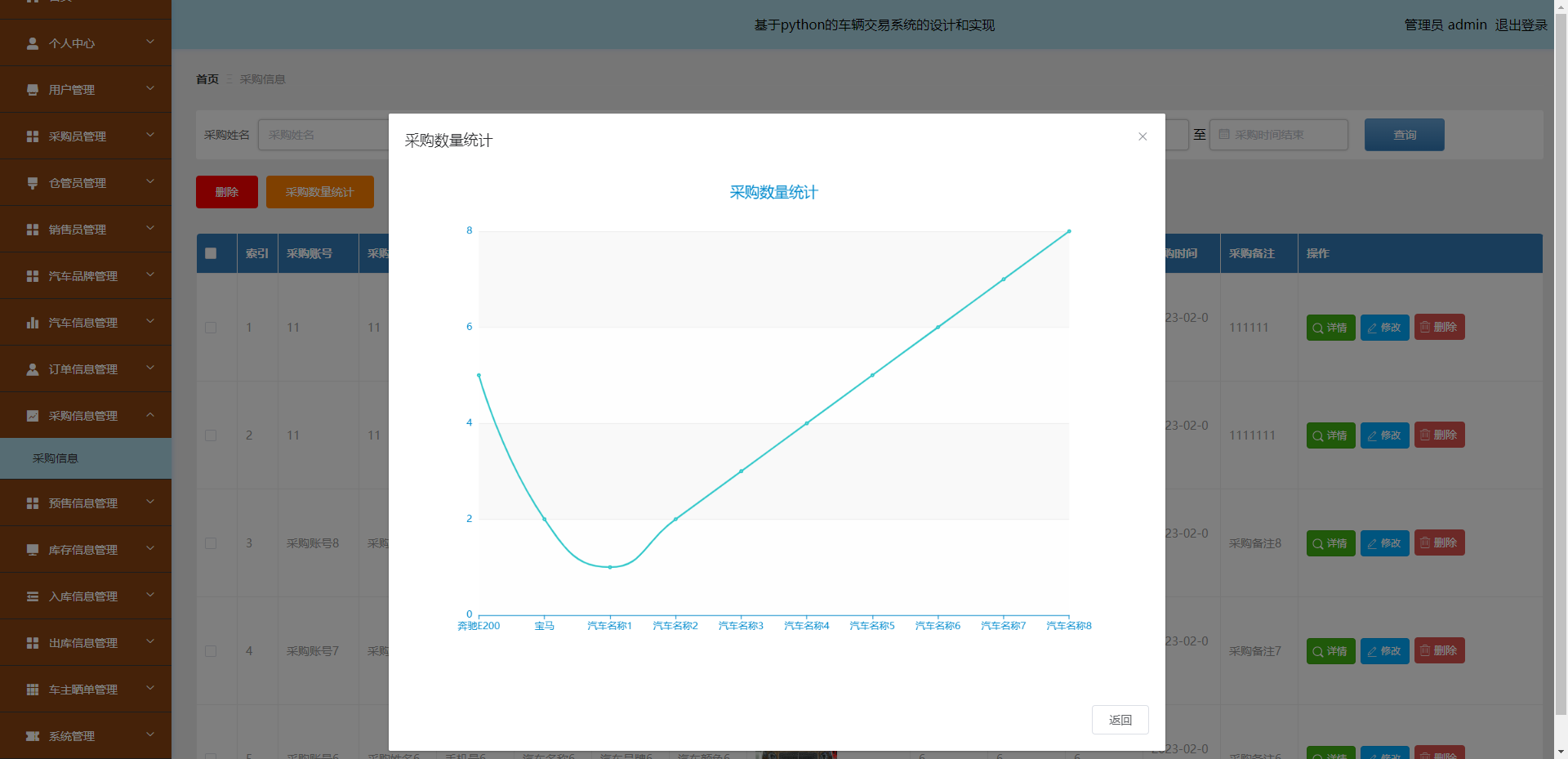Screen dimensions: 1568x759
Task: Click the 退出登录 link
Action: (1521, 25)
